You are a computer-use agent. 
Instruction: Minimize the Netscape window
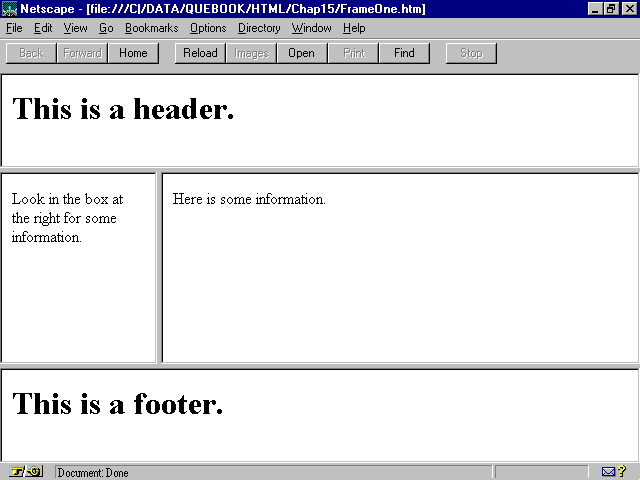[595, 9]
